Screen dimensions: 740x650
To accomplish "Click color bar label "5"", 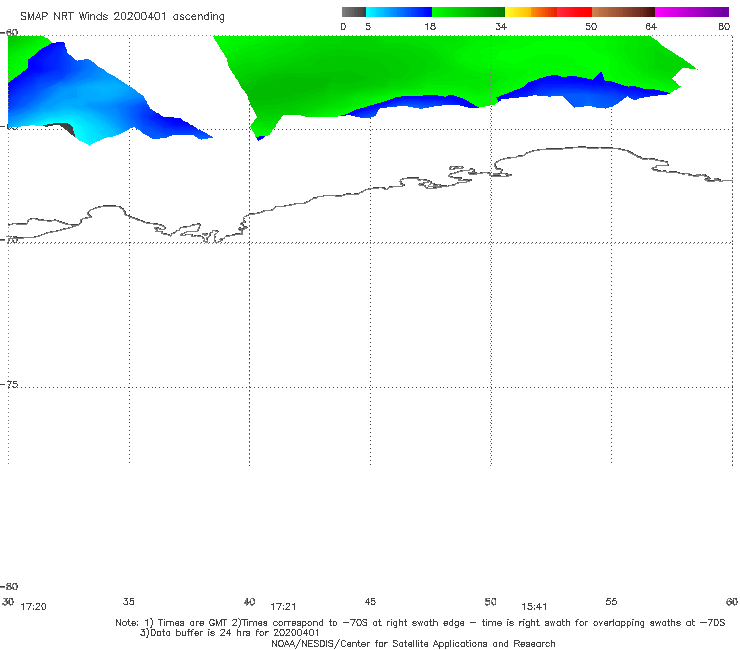I will click(368, 26).
